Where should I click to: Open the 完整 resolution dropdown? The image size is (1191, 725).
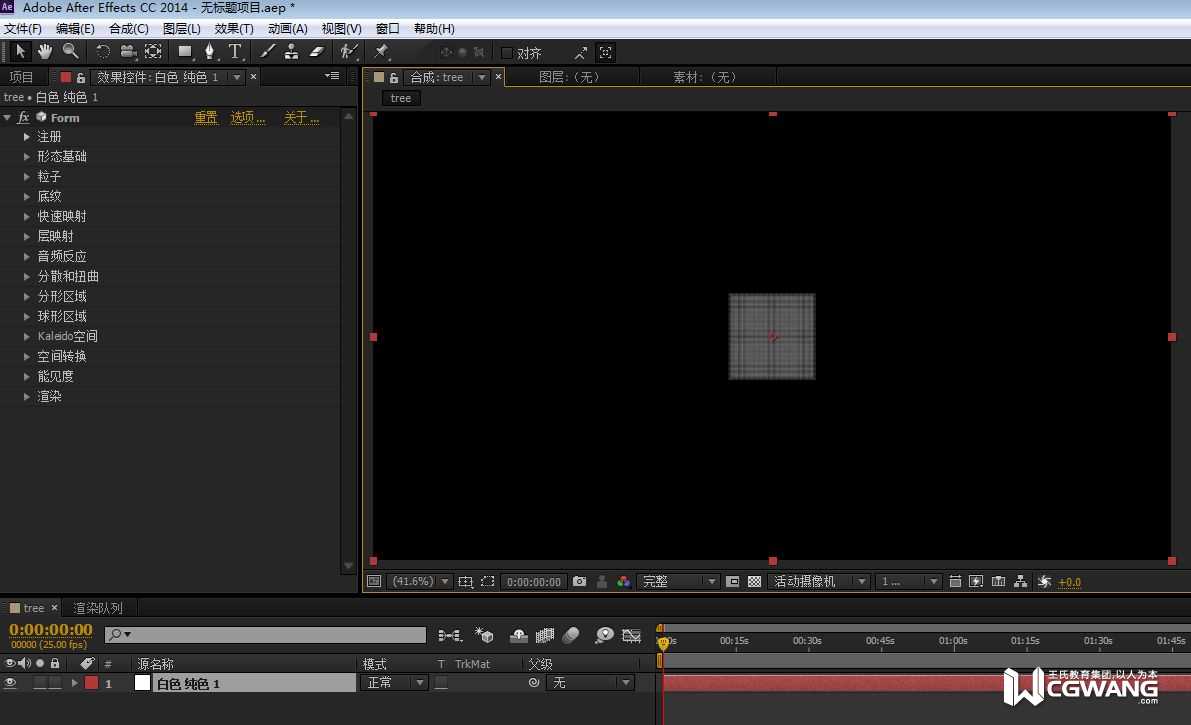click(678, 581)
